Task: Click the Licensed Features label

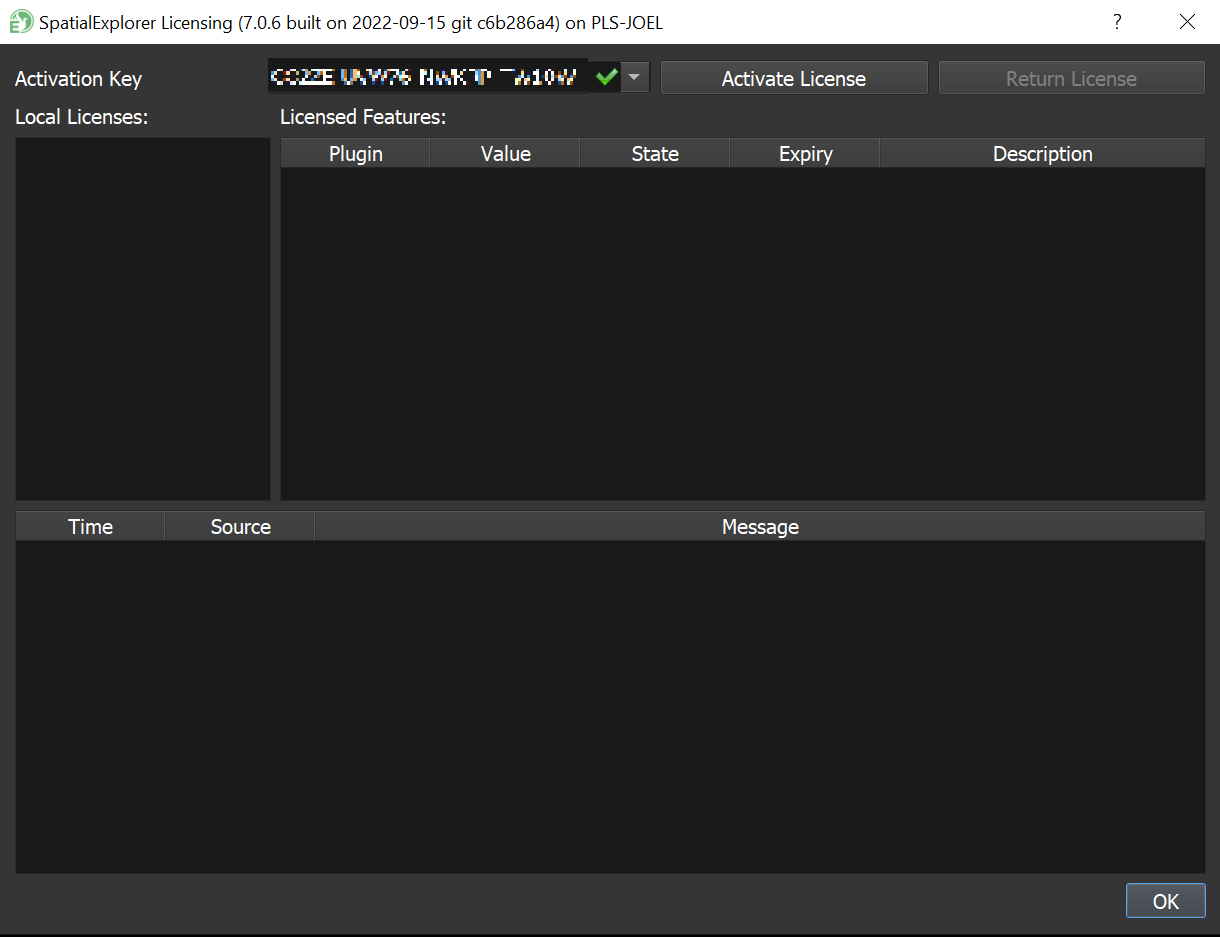Action: click(x=363, y=117)
